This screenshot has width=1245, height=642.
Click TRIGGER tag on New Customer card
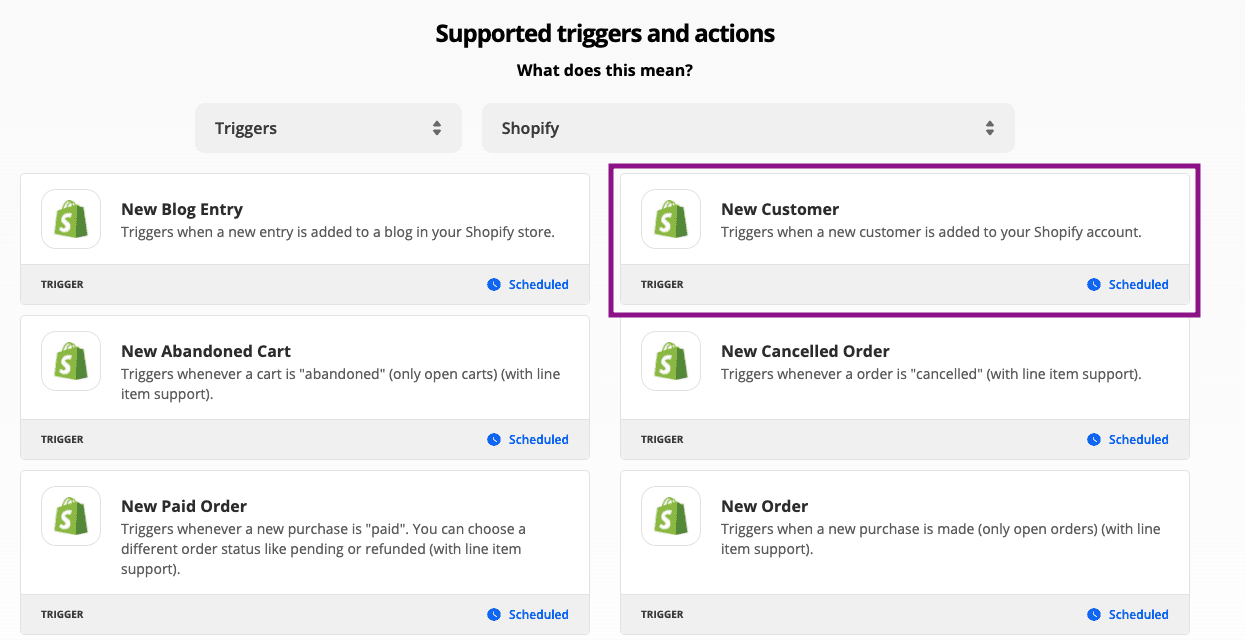662,285
